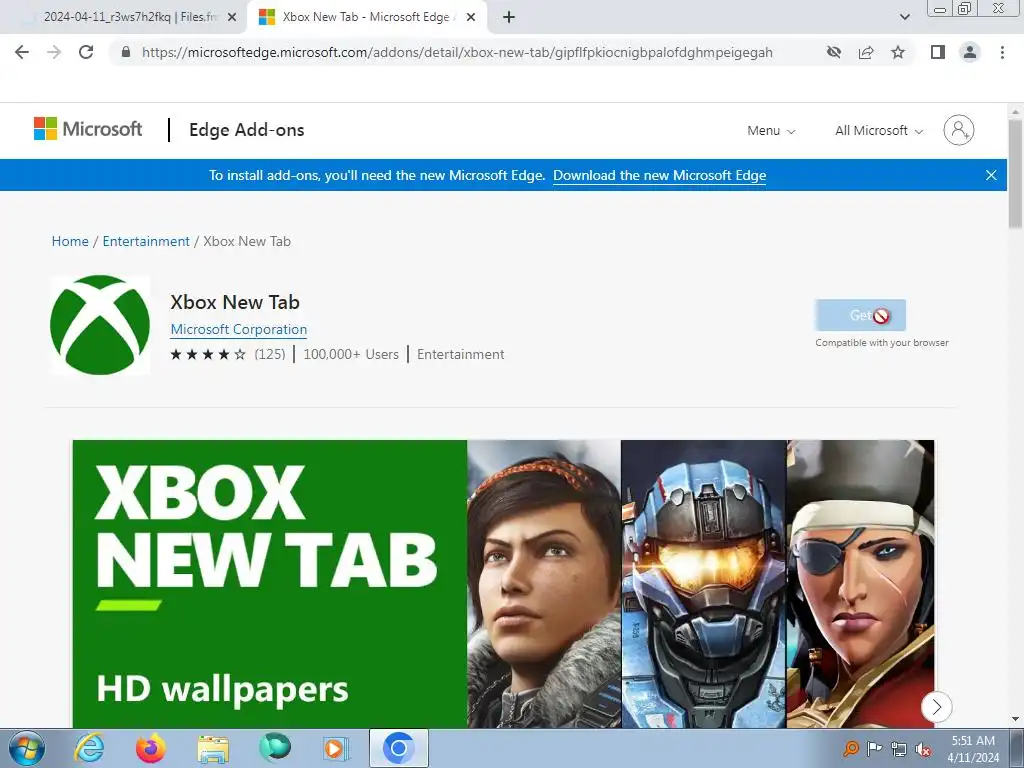
Task: Open the Action Center flag icon
Action: point(874,748)
